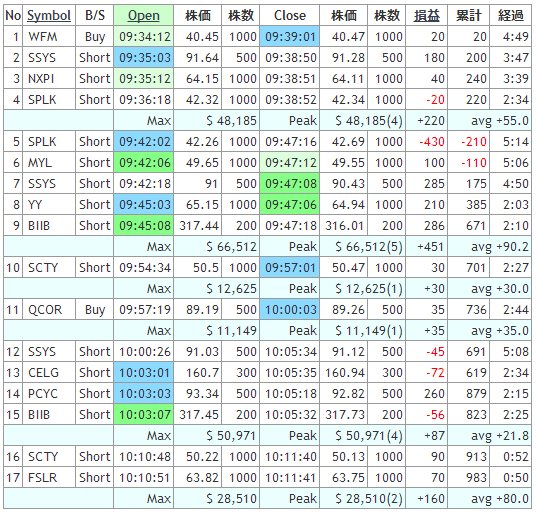
Task: Select open time 09:35:03
Action: coord(144,58)
